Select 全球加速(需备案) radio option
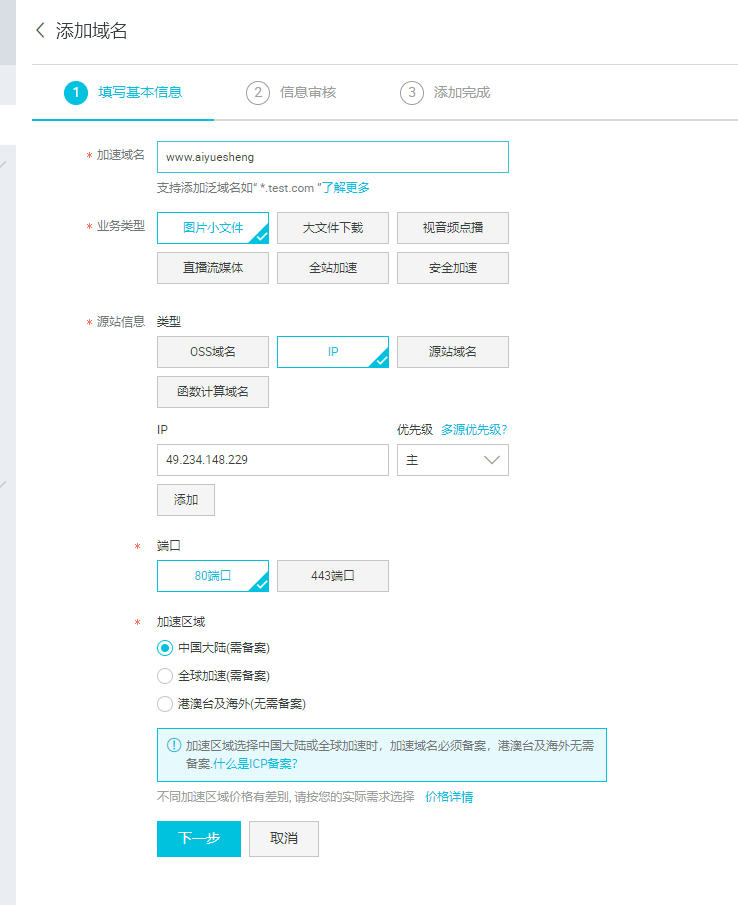This screenshot has height=905, width=738. pyautogui.click(x=166, y=676)
